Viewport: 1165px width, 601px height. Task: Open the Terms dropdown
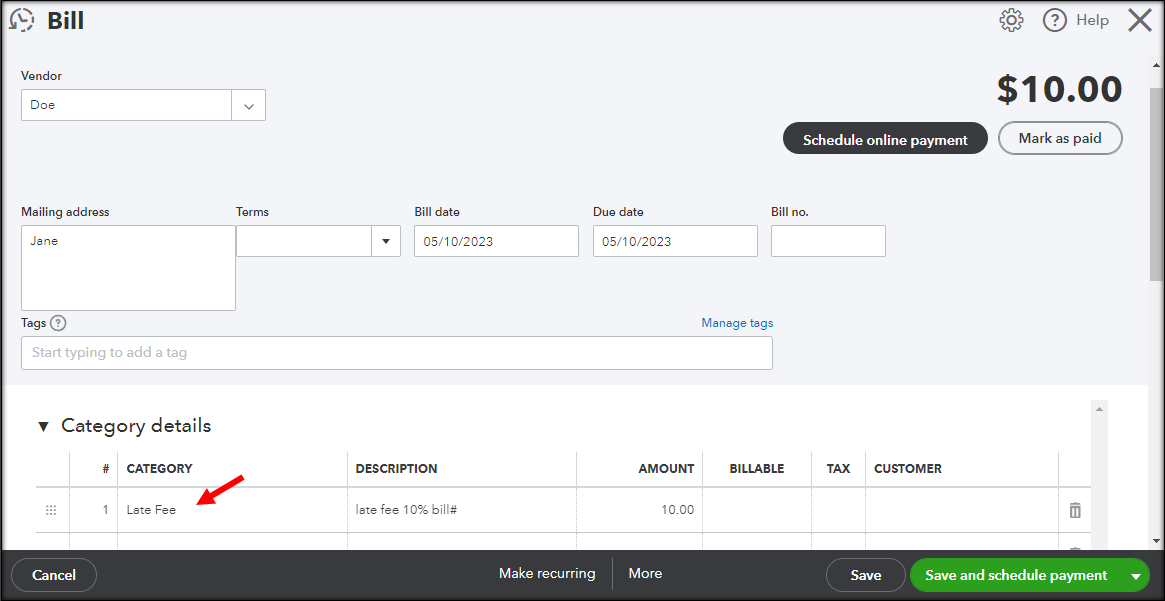coord(386,241)
